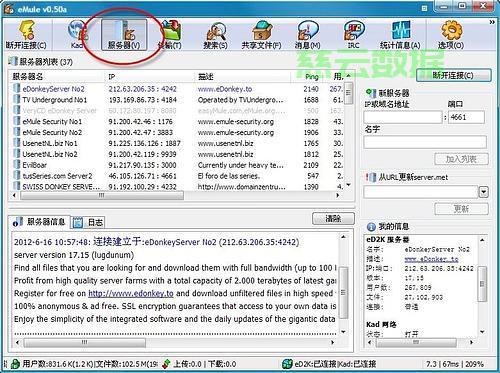Viewport: 500px width, 373px height.
Task: Open the Search (搜索) toolbar icon
Action: coord(216,35)
